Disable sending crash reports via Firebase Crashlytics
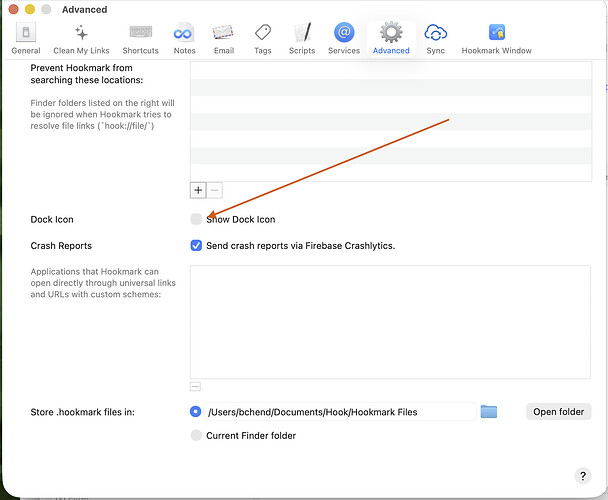The height and width of the screenshot is (500, 608). coord(196,245)
